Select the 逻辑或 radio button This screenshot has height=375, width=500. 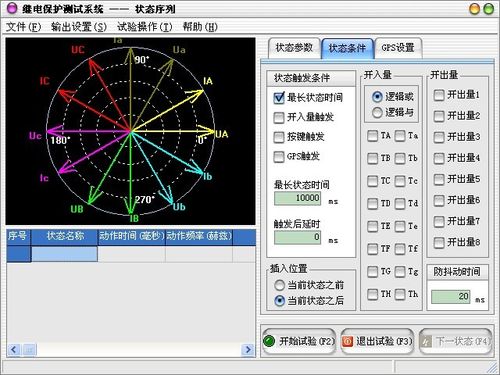(377, 97)
